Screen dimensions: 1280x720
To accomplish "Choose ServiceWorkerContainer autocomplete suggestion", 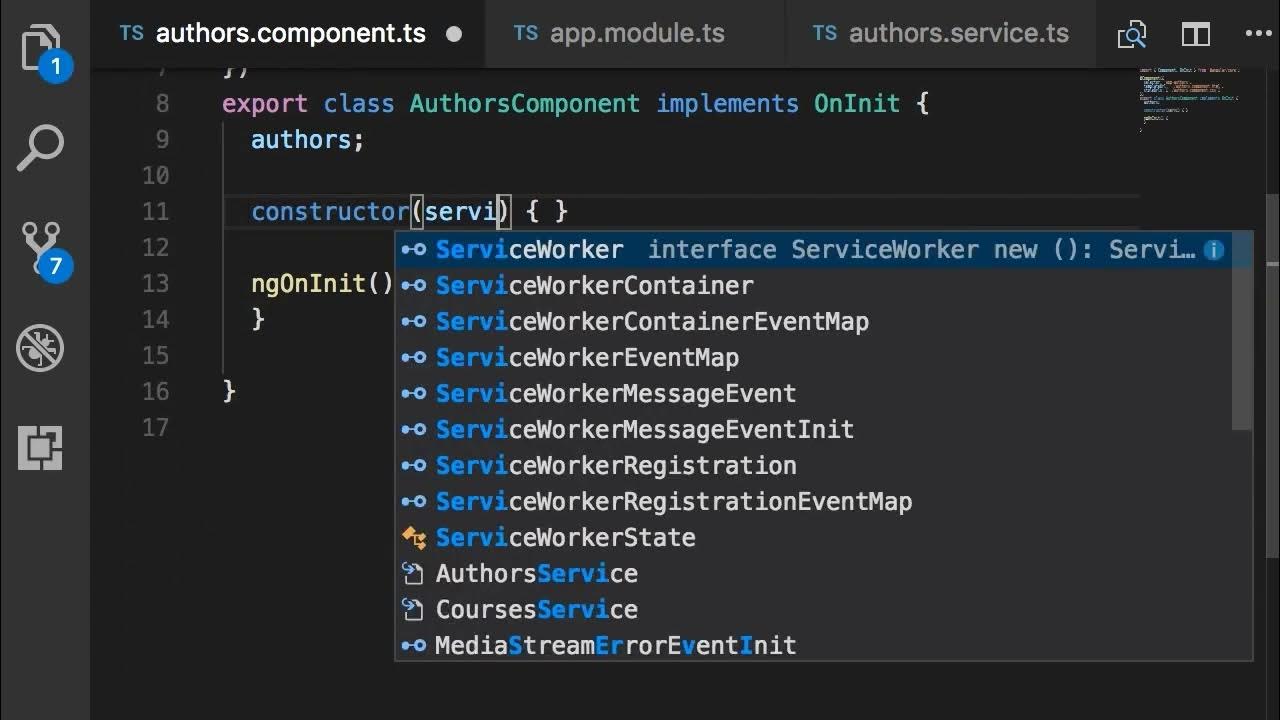I will pyautogui.click(x=594, y=286).
